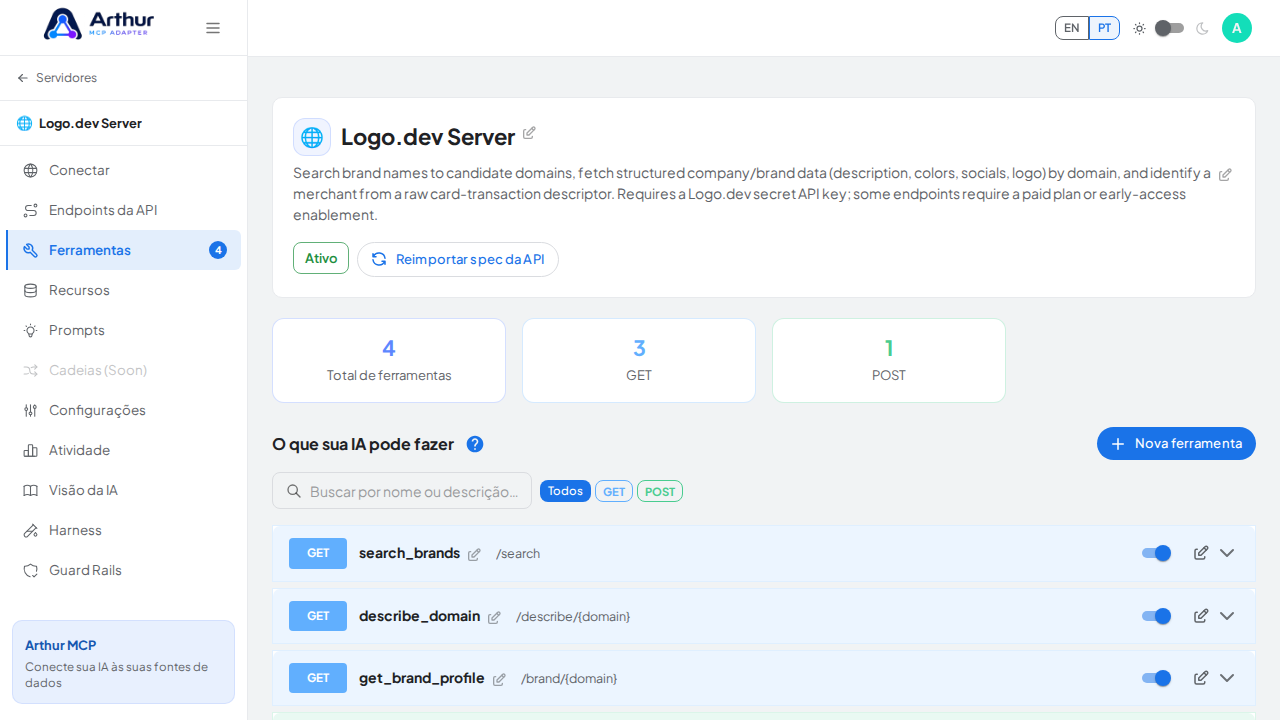Click the Configurações sliders icon in sidebar

click(31, 410)
